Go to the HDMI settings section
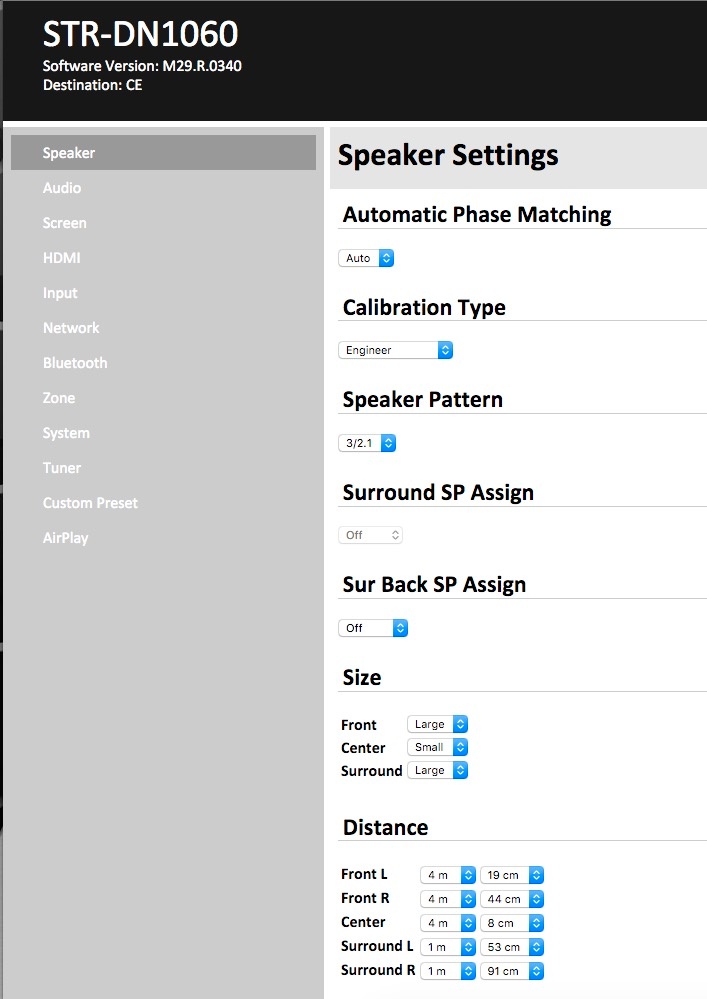Viewport: 707px width, 999px height. pos(61,258)
